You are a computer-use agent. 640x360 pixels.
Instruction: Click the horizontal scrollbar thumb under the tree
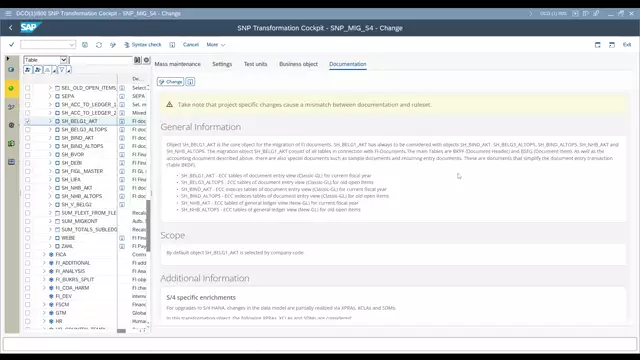(121, 331)
